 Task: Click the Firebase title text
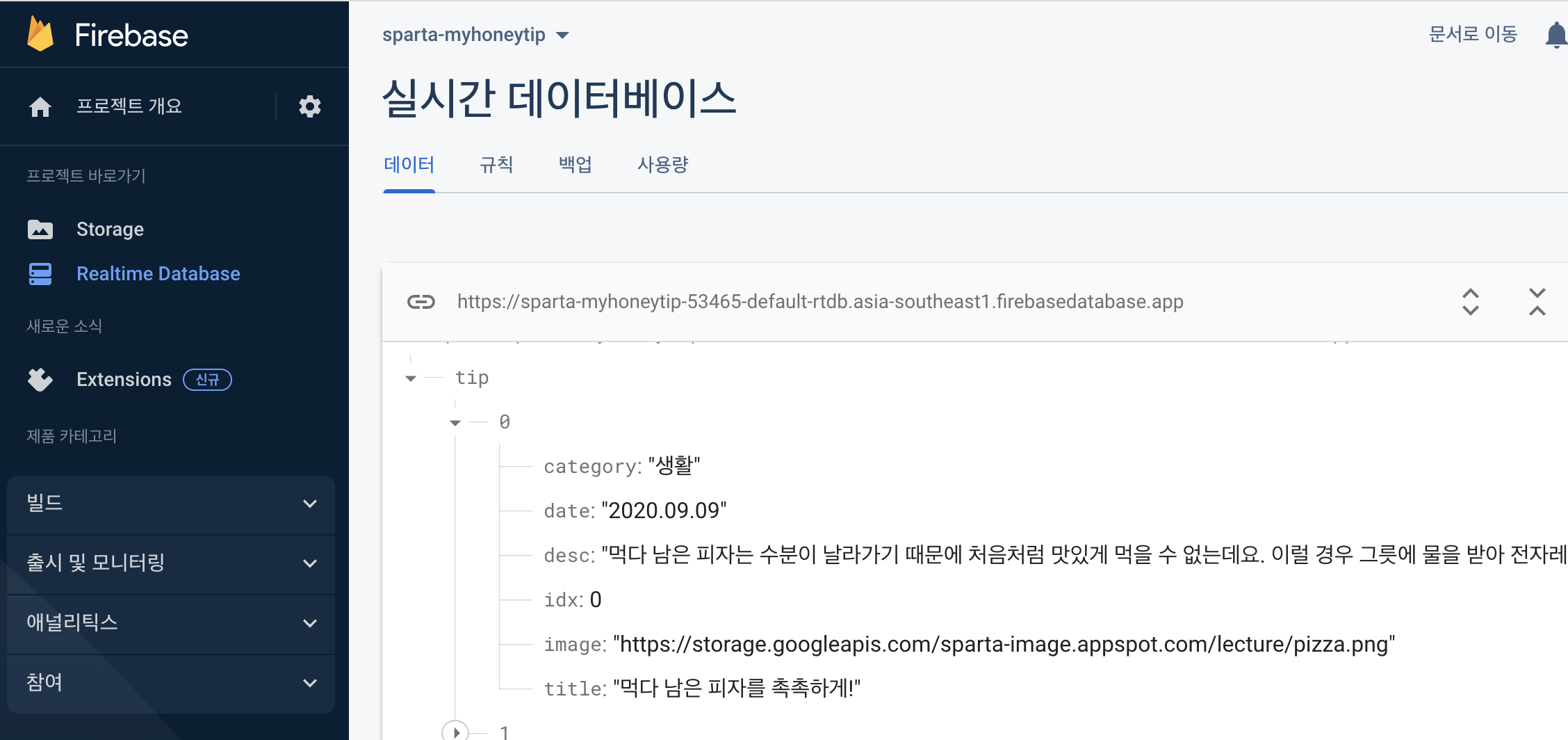[131, 35]
